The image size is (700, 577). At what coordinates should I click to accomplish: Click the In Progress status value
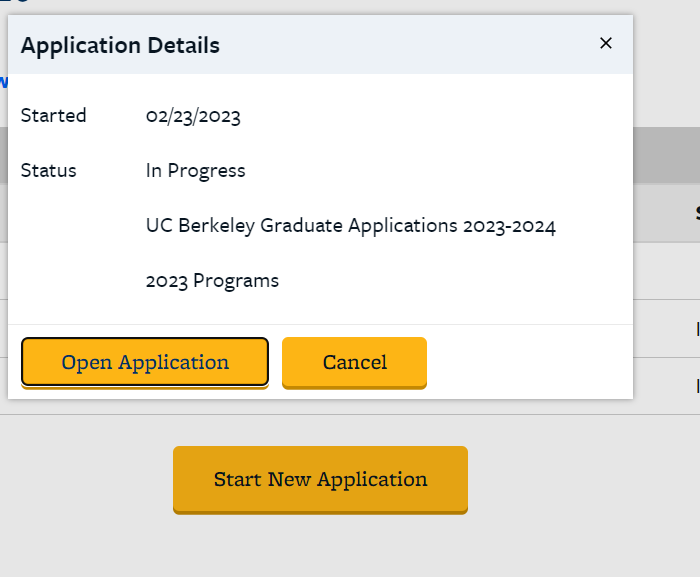pyautogui.click(x=195, y=171)
